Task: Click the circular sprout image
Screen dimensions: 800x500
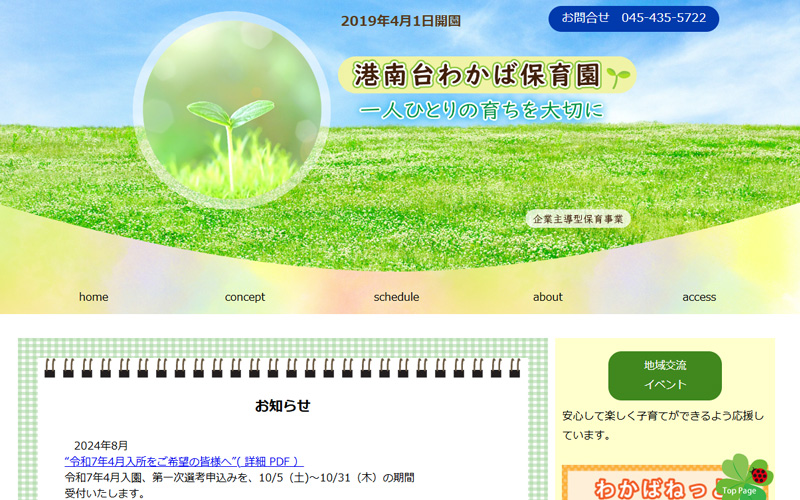Action: 232,110
